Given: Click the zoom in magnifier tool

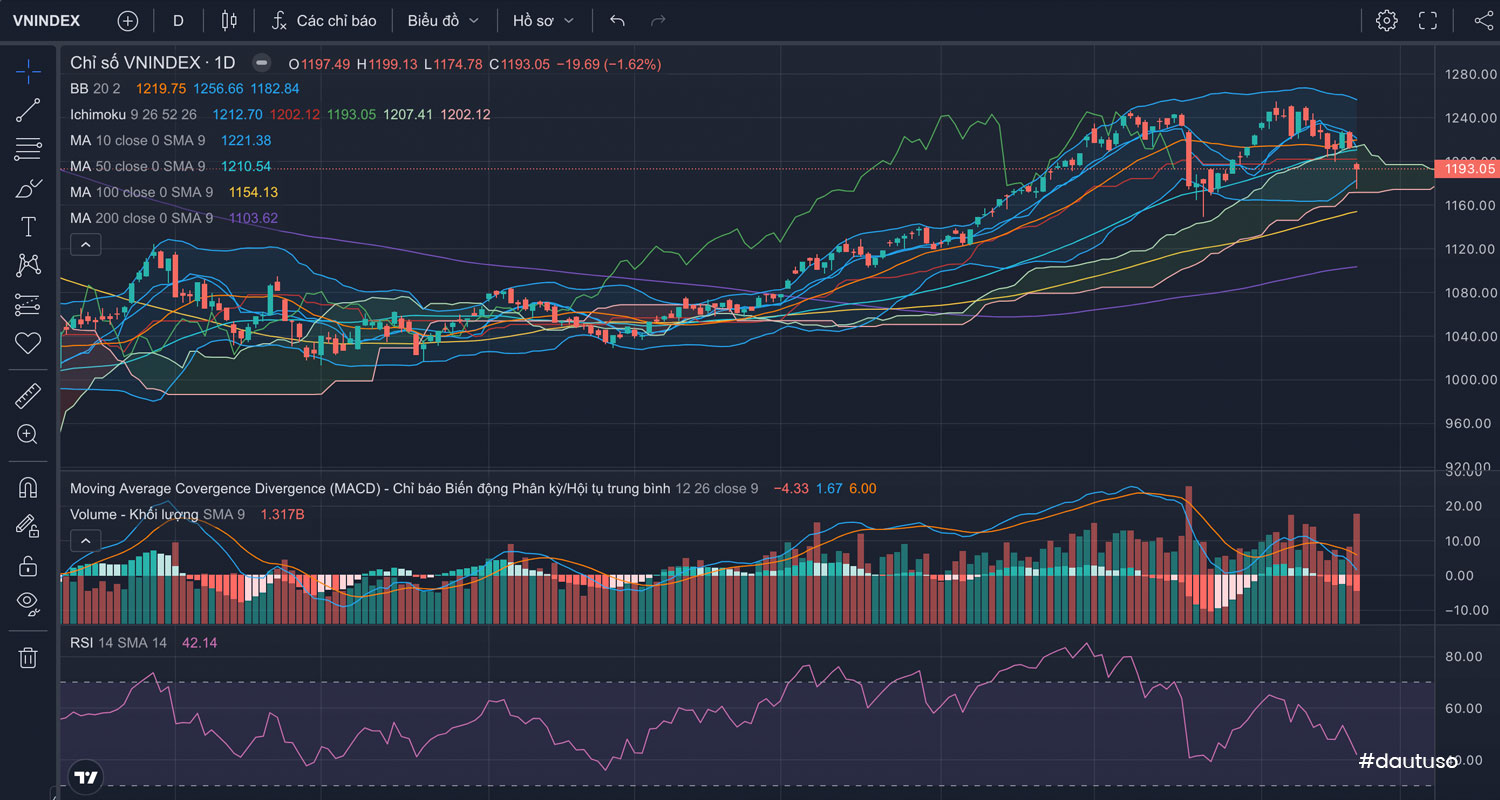Looking at the screenshot, I should pyautogui.click(x=28, y=434).
